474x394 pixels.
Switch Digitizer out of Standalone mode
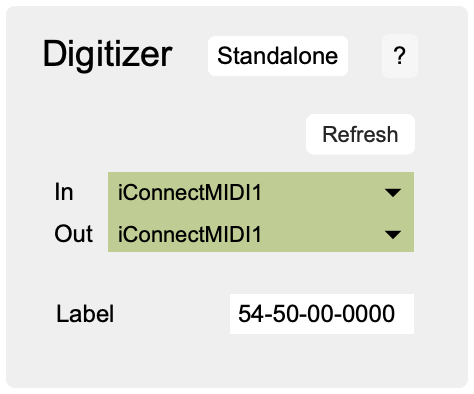coord(278,56)
